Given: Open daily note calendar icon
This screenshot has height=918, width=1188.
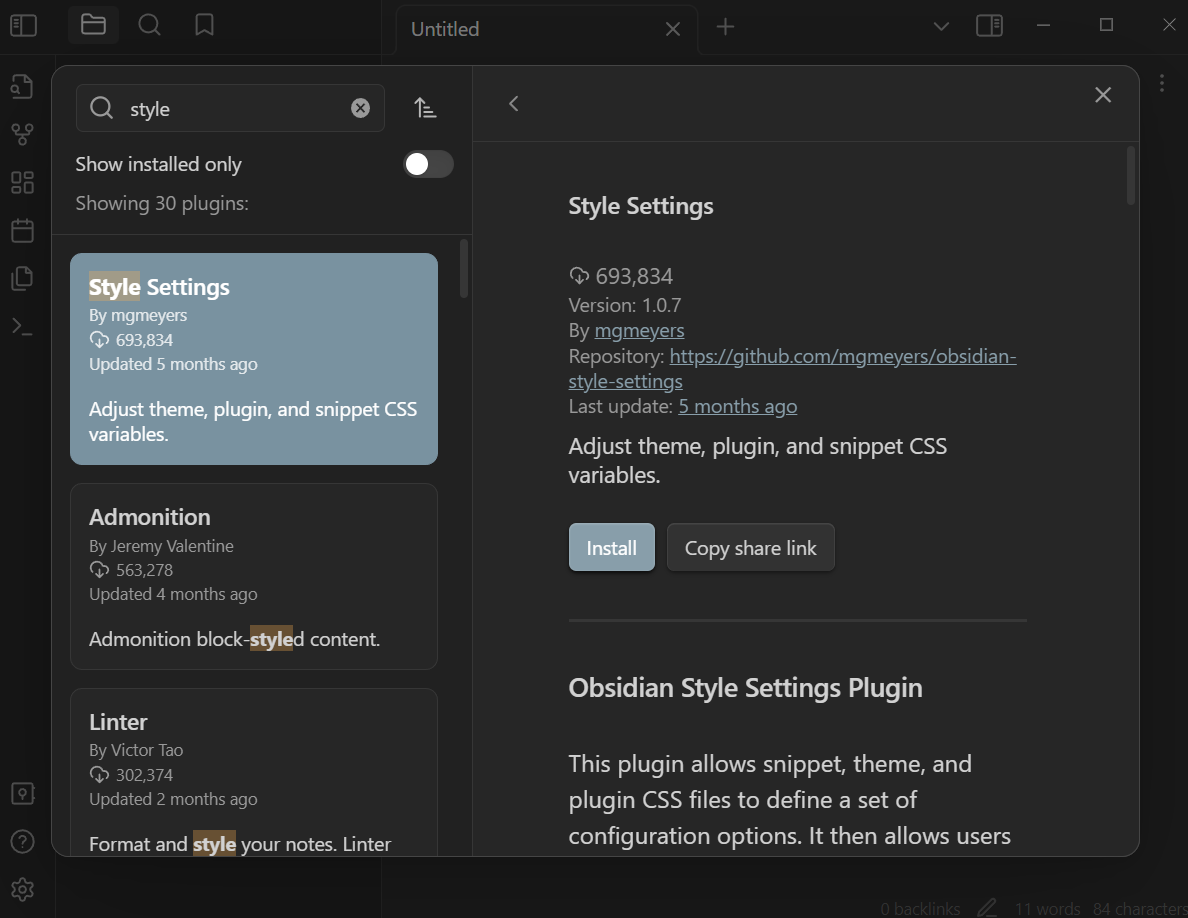Looking at the screenshot, I should coord(22,230).
